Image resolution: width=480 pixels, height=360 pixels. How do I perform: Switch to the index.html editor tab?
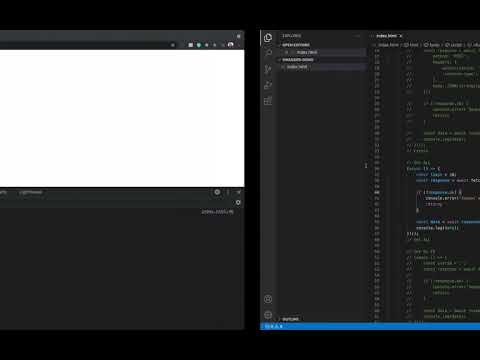387,36
